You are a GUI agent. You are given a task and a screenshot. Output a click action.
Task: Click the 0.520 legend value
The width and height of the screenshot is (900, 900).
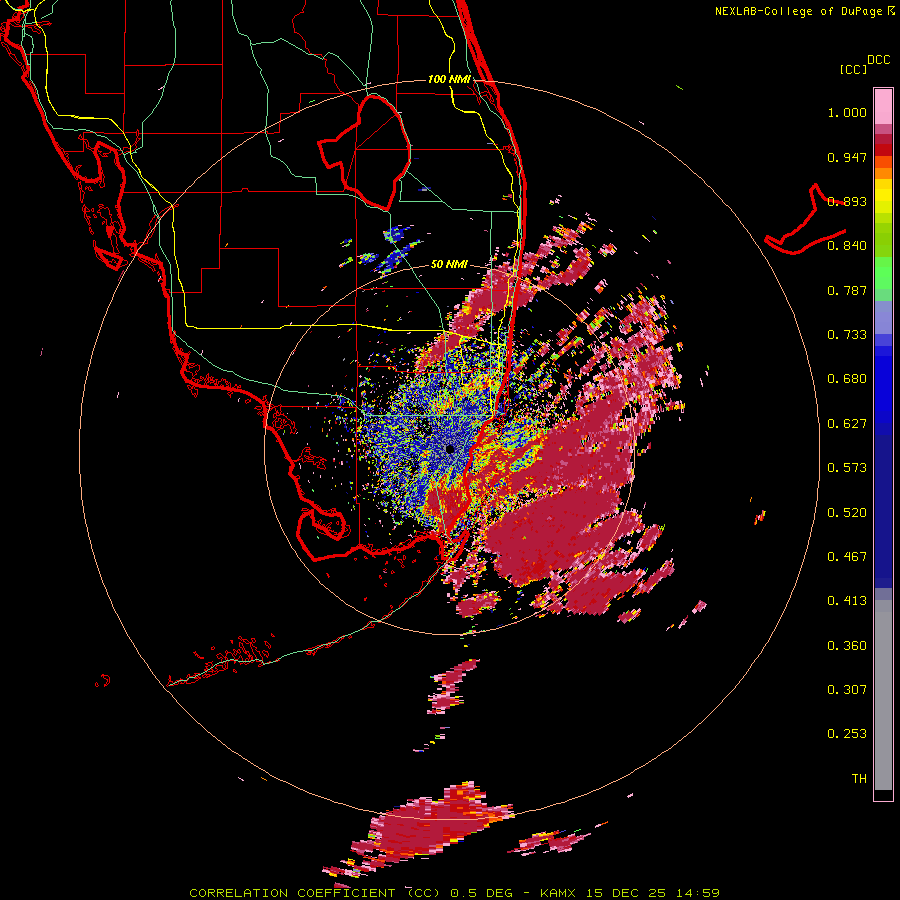pos(847,513)
